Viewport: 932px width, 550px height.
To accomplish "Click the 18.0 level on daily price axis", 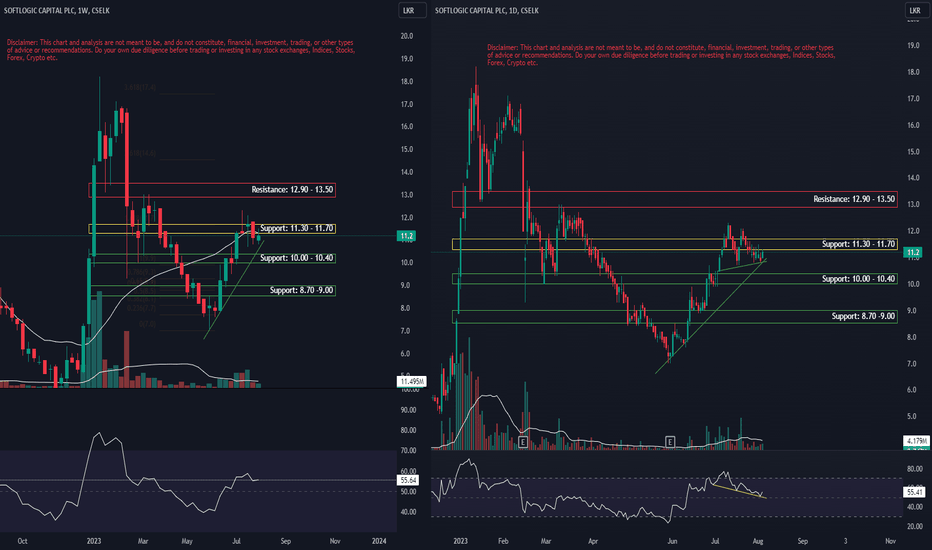I will [x=914, y=72].
